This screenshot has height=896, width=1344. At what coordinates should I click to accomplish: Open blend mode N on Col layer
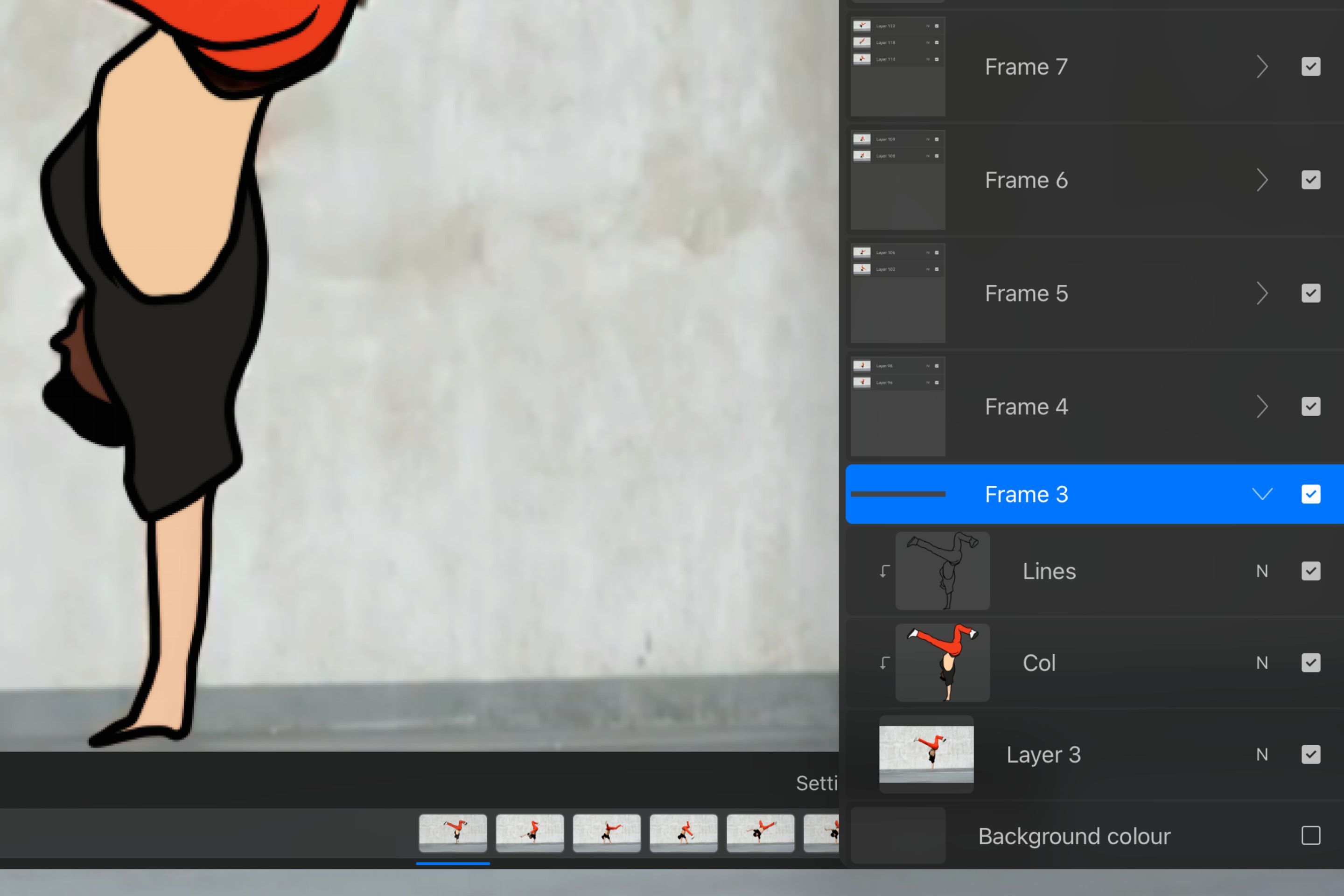tap(1262, 663)
